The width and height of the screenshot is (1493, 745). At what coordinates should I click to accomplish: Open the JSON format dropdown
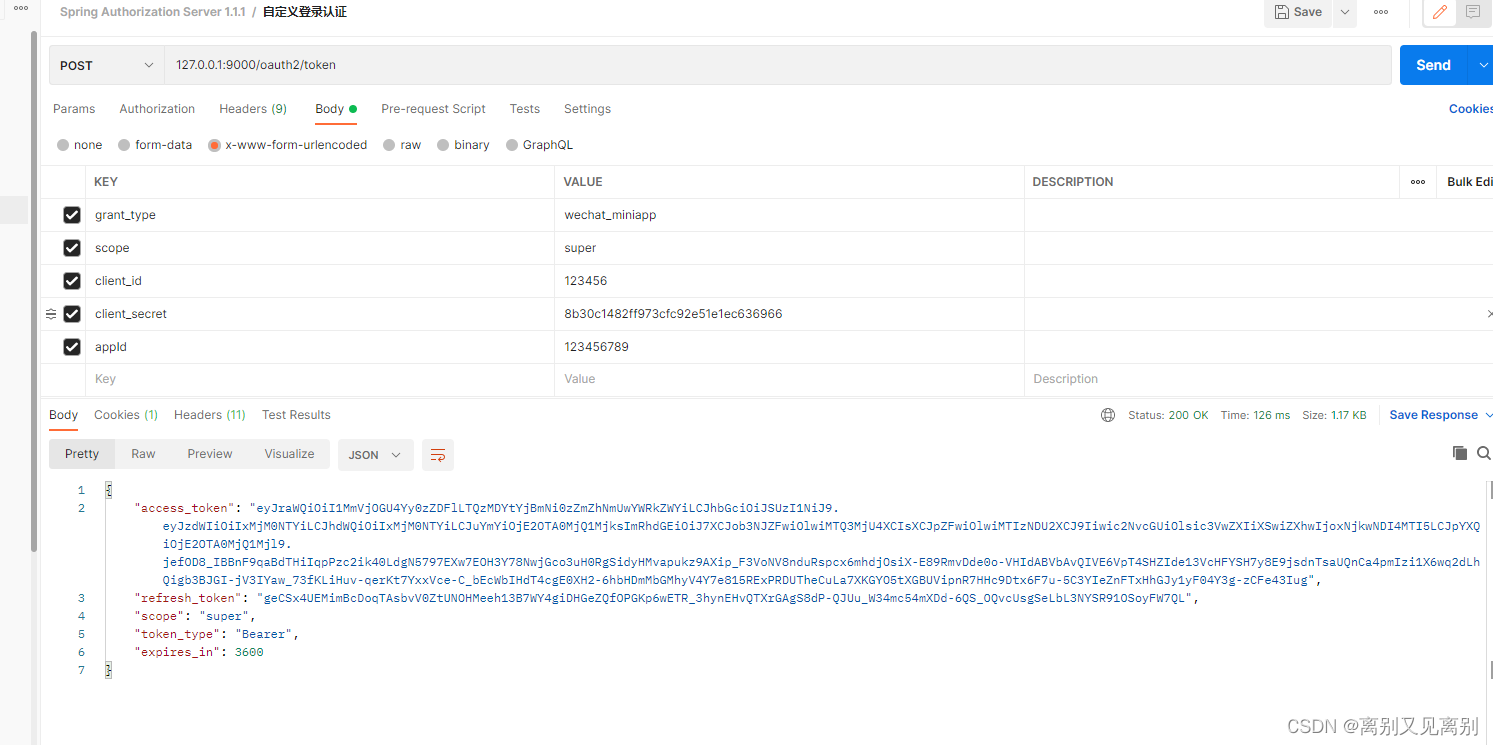point(375,455)
